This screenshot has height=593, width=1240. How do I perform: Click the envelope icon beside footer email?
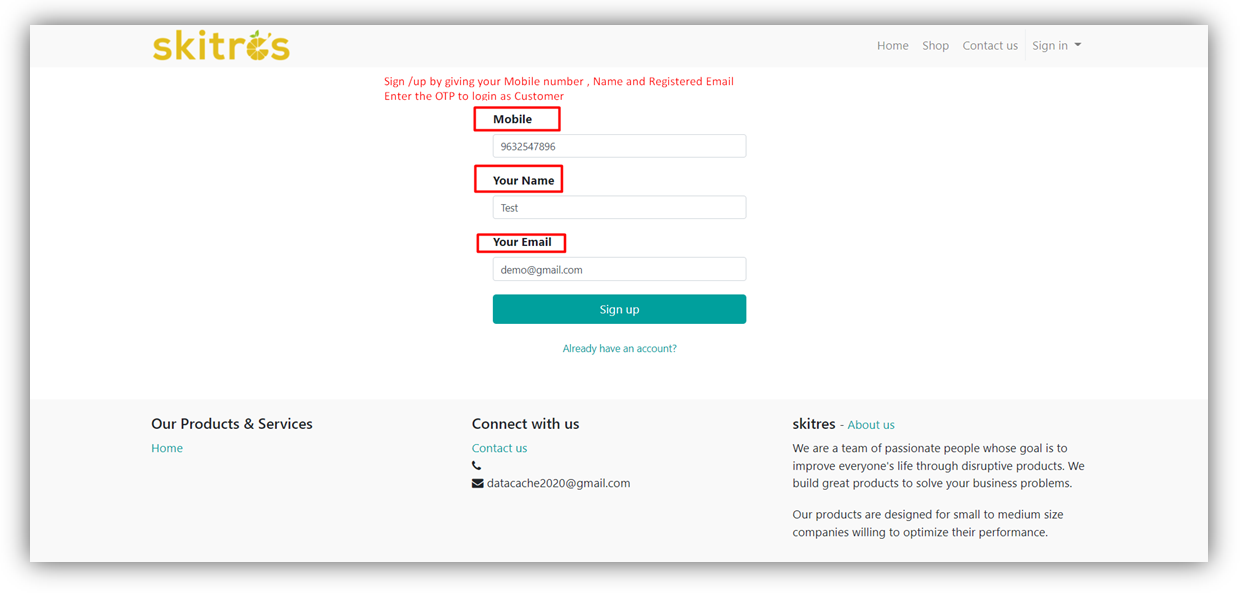[x=477, y=483]
